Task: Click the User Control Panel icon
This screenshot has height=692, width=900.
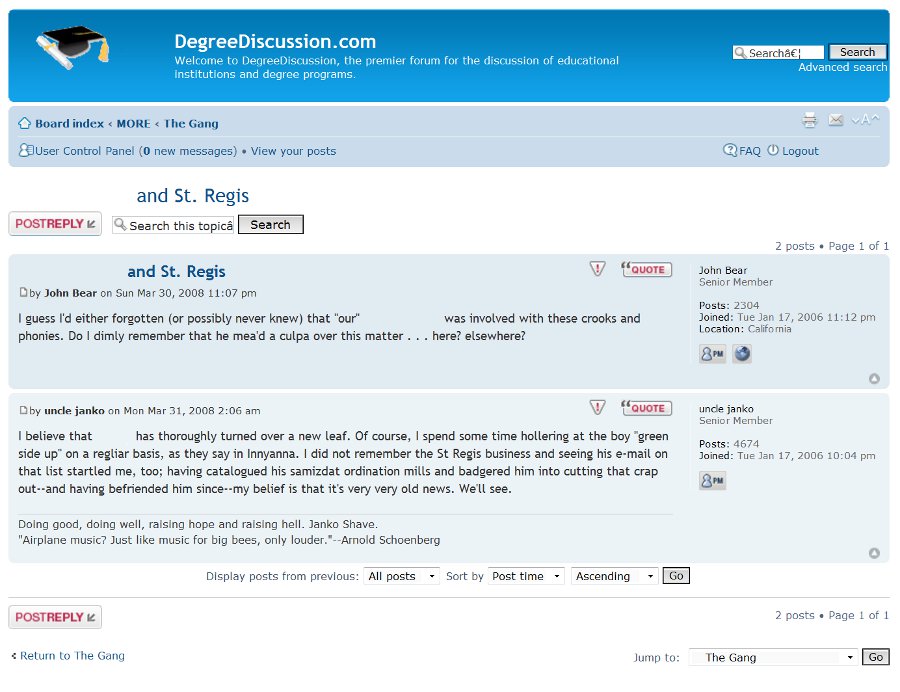Action: click(26, 150)
